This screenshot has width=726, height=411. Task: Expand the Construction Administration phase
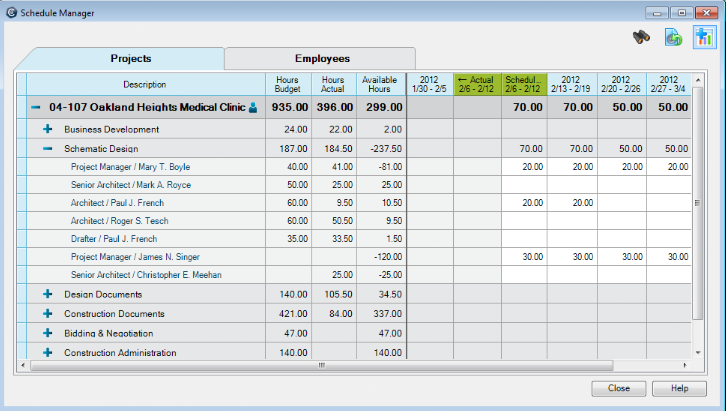[47, 352]
